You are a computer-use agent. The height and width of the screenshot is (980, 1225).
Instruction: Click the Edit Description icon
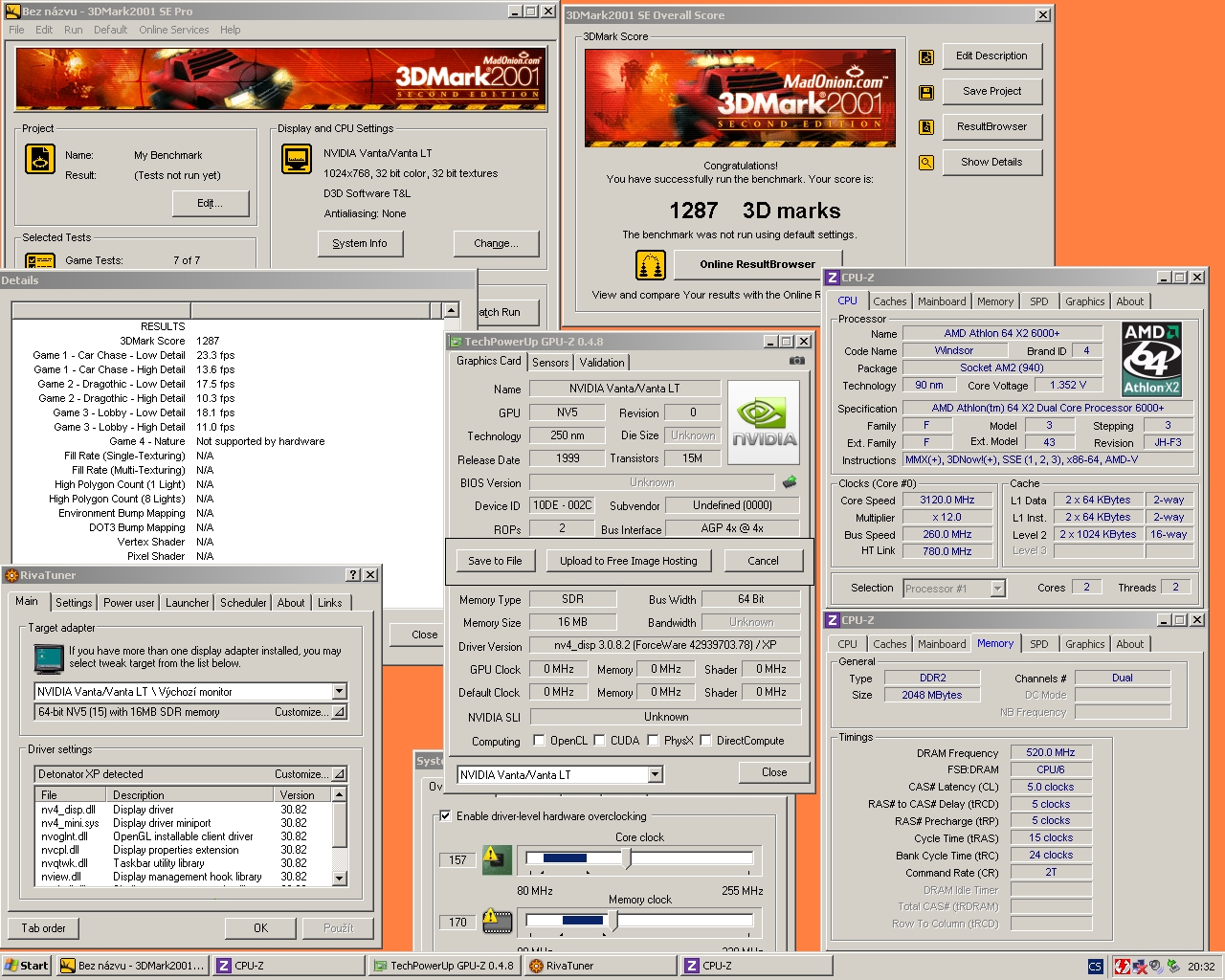926,57
